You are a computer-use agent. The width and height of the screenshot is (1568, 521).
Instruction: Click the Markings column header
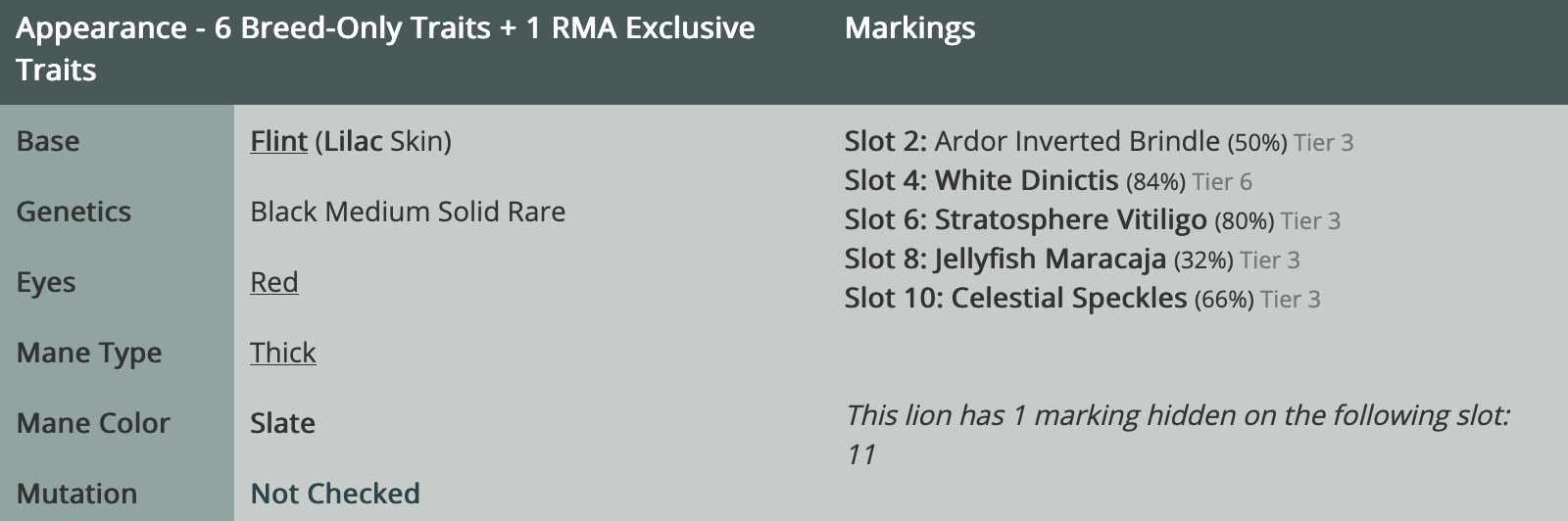(909, 27)
